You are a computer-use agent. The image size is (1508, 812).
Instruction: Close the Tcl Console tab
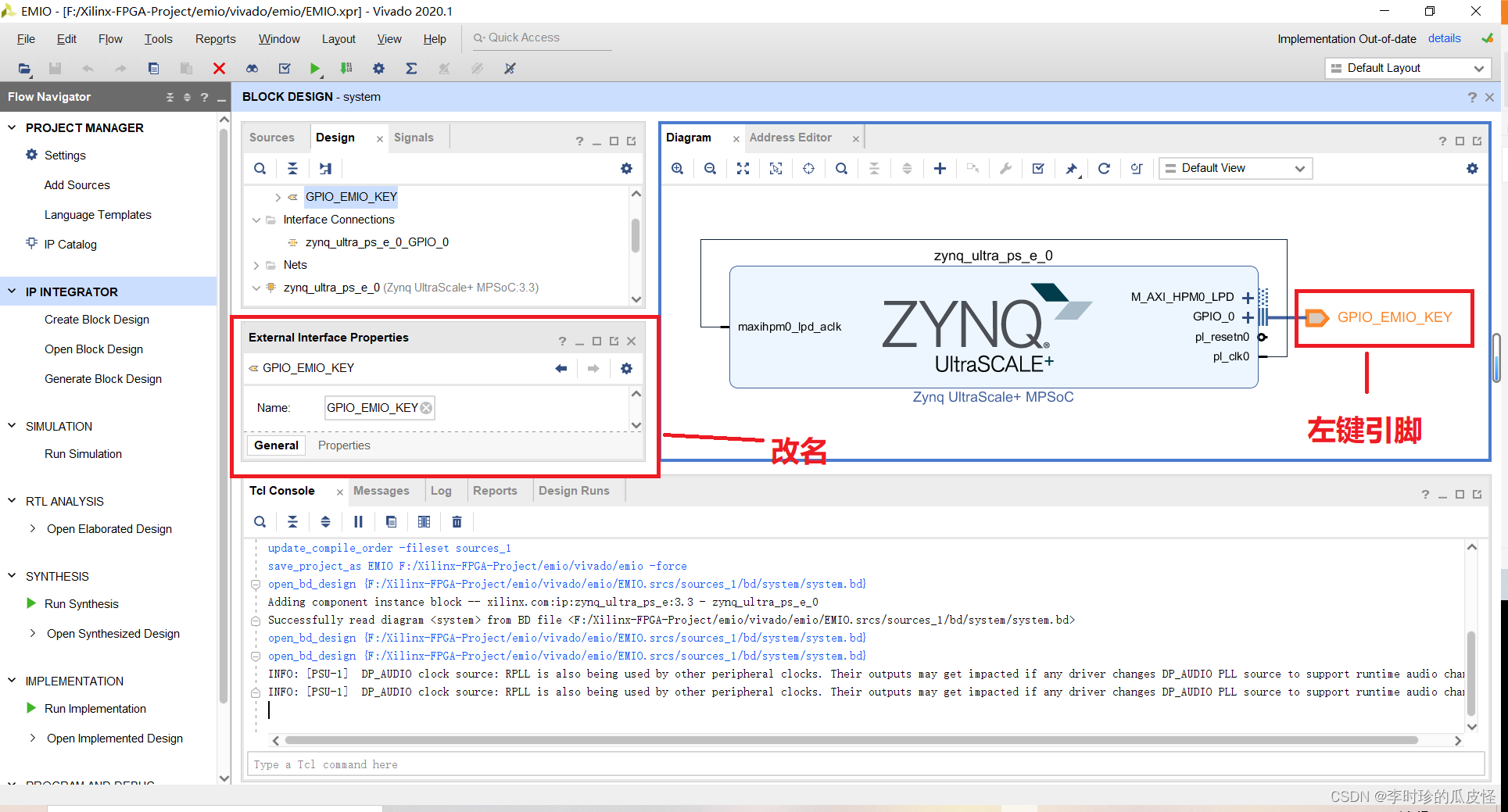click(339, 492)
